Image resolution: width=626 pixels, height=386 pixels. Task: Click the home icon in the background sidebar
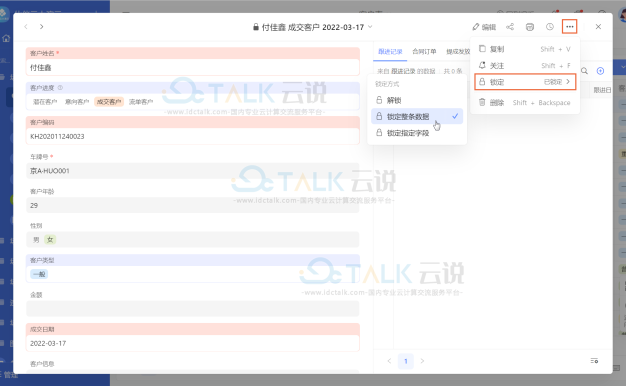6,38
